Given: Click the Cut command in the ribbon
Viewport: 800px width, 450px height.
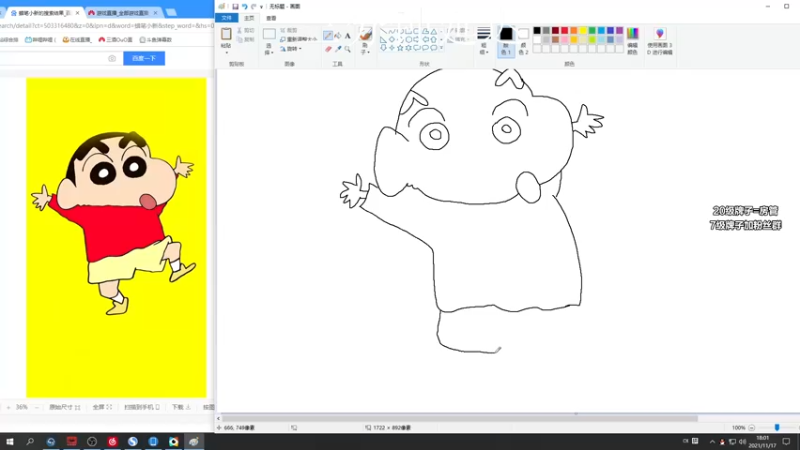Looking at the screenshot, I should tap(246, 31).
